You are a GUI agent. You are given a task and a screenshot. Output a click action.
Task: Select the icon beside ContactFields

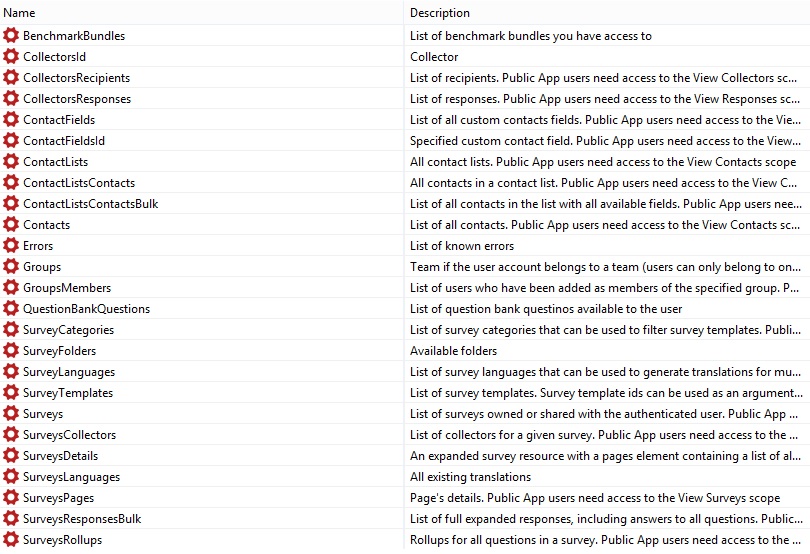pos(11,120)
